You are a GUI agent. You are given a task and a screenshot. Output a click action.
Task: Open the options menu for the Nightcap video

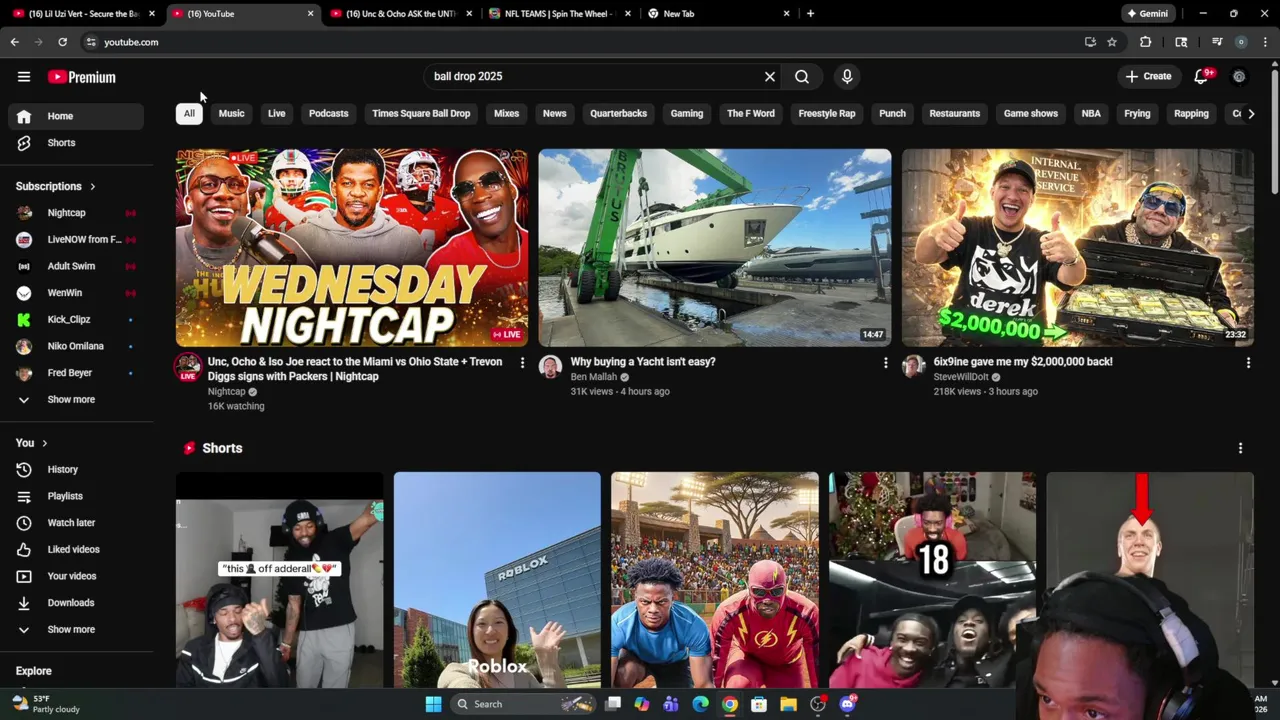(522, 363)
